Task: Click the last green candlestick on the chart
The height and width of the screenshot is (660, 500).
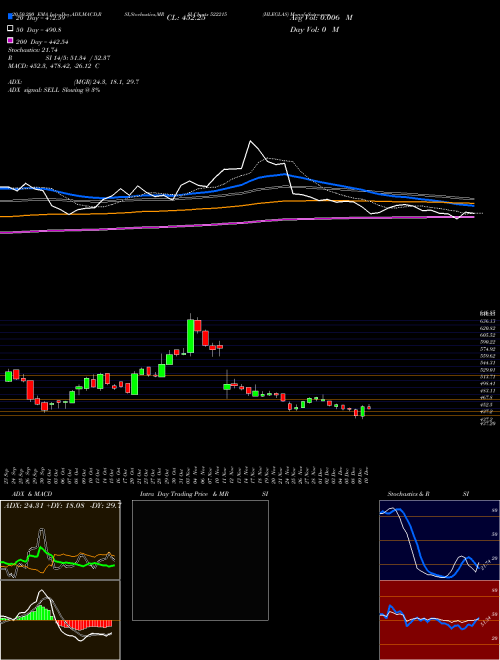Action: [362, 411]
